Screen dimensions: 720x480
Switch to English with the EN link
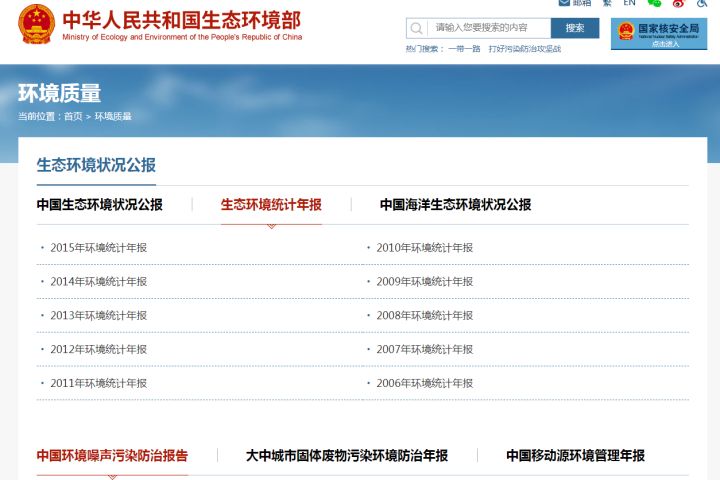[629, 3]
